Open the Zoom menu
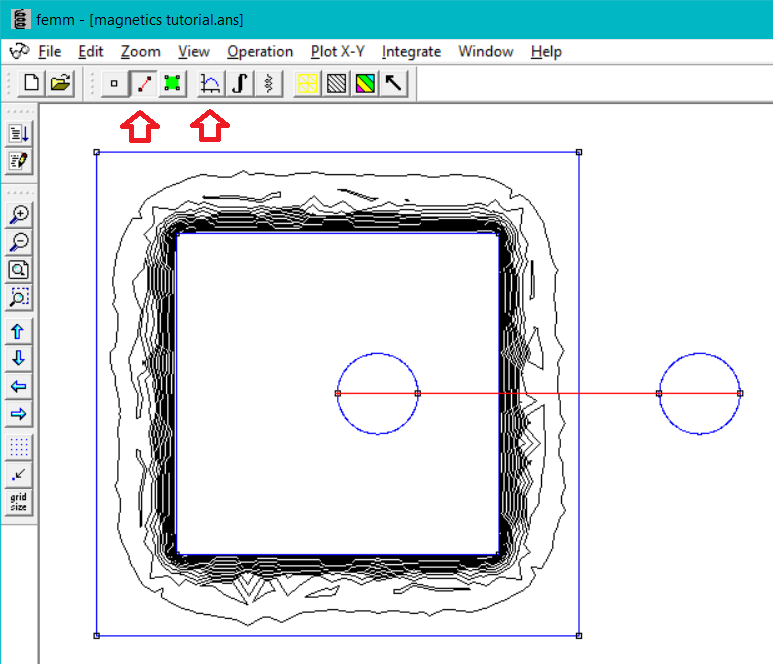Viewport: 773px width, 664px height. (141, 51)
